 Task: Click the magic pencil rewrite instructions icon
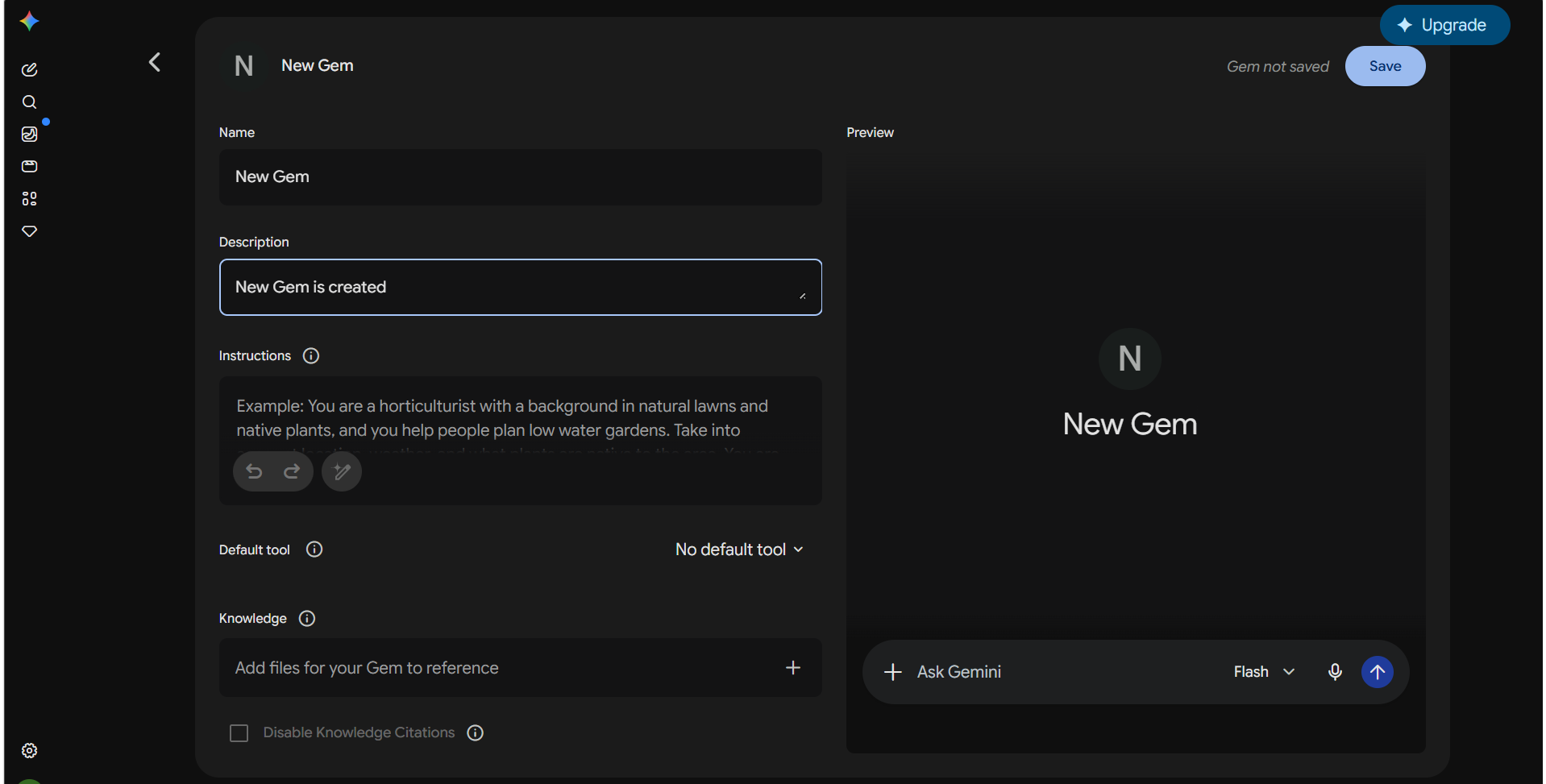[x=342, y=471]
